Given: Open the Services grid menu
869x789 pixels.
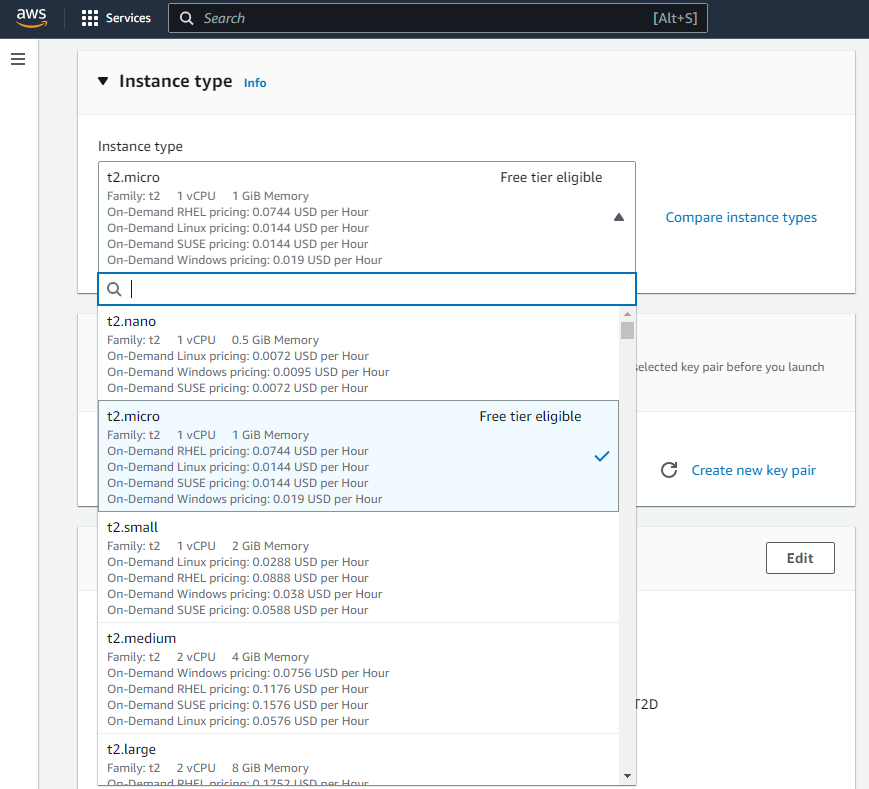Looking at the screenshot, I should click(89, 18).
